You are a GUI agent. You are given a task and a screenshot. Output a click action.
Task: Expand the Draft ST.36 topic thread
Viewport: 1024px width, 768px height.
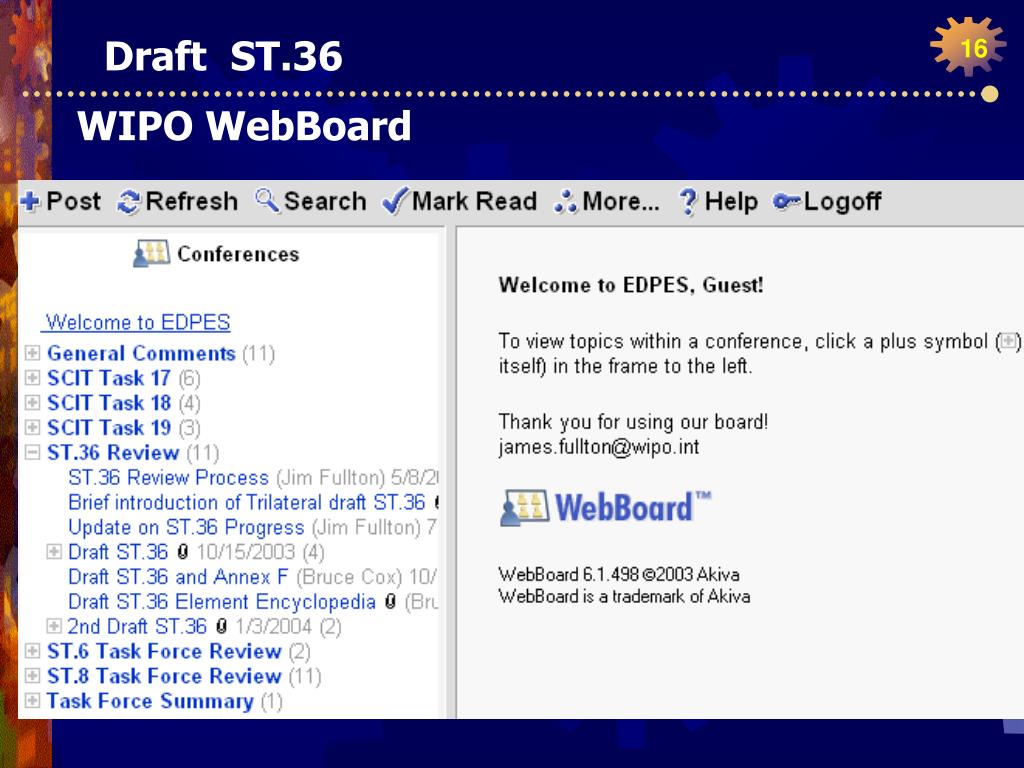[54, 552]
